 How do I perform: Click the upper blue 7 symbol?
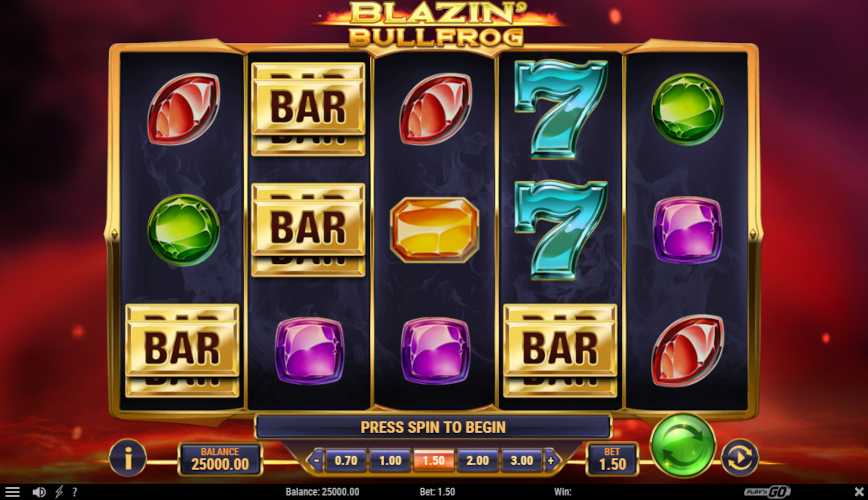560,109
